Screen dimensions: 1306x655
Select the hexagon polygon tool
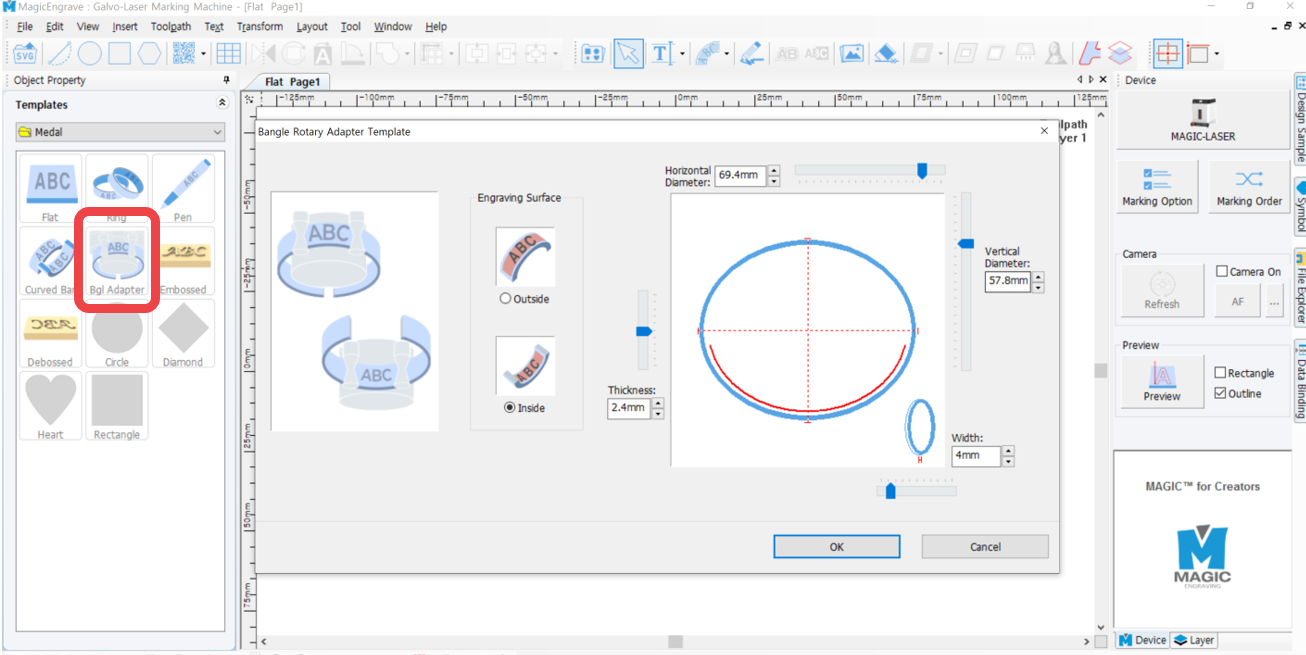(x=149, y=53)
